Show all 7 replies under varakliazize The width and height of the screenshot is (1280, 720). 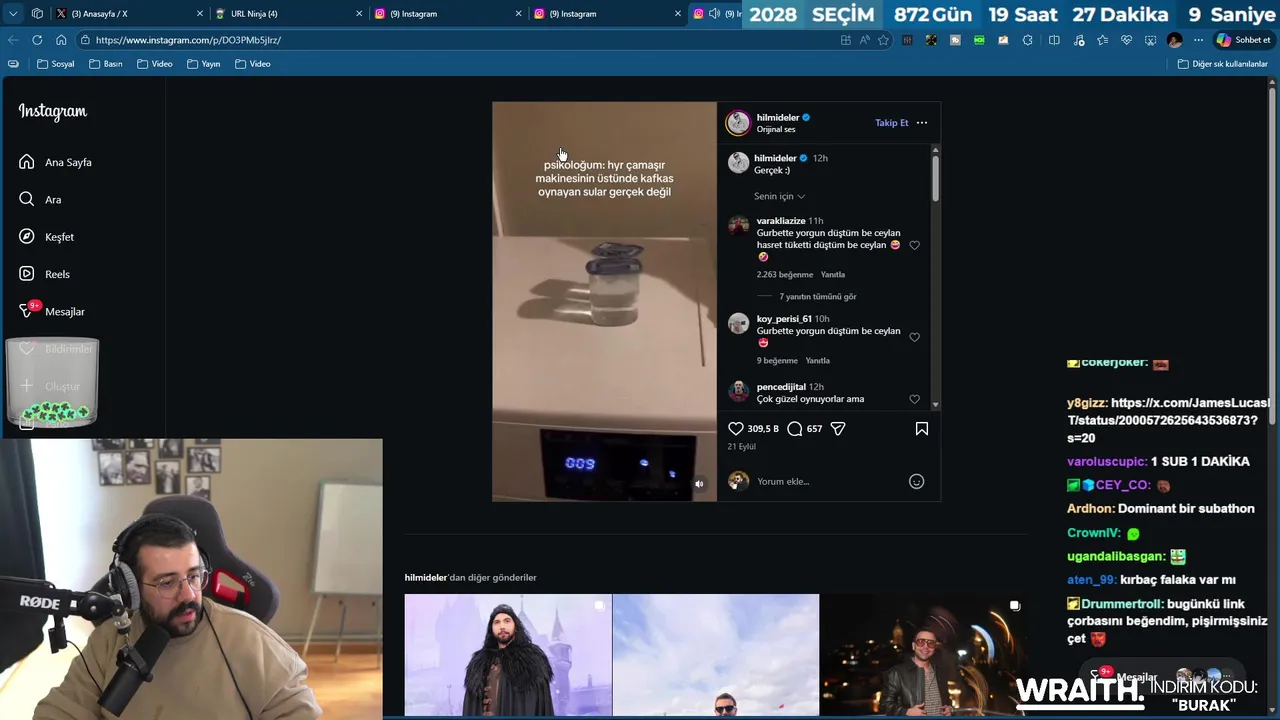tap(818, 297)
